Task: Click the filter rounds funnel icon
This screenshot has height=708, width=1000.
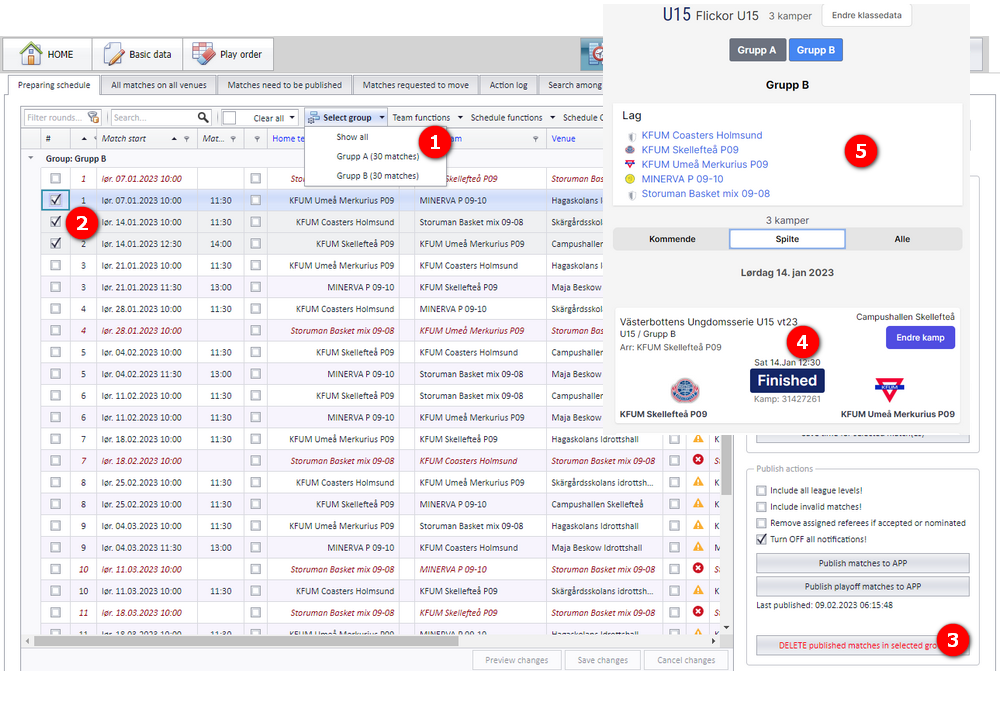Action: pos(94,117)
